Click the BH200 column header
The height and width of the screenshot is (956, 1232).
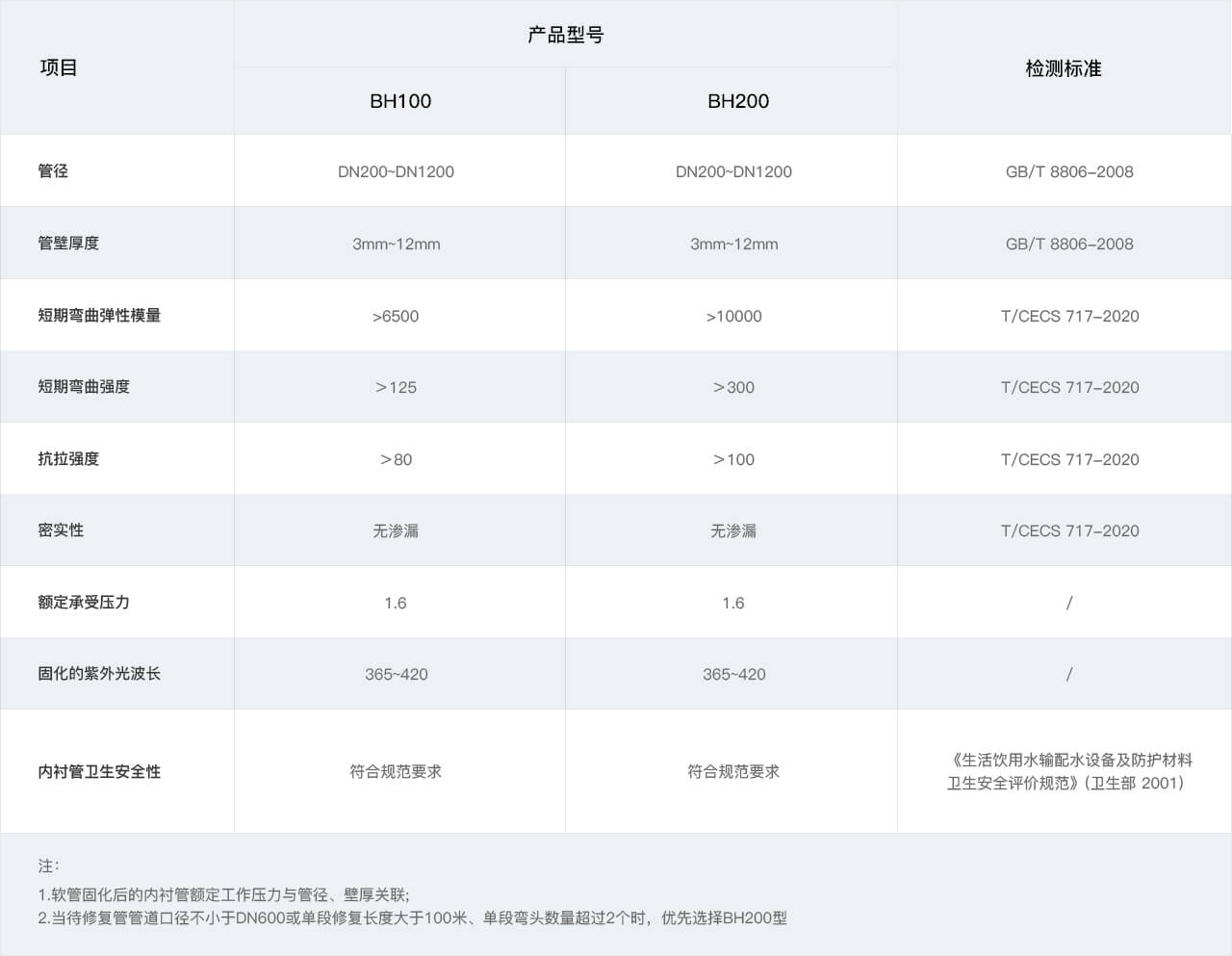pos(737,101)
